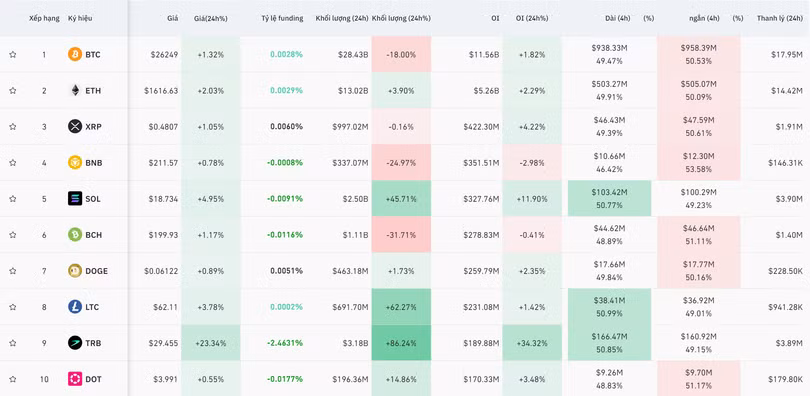Sort by OI column header
The image size is (810, 396).
tap(495, 18)
